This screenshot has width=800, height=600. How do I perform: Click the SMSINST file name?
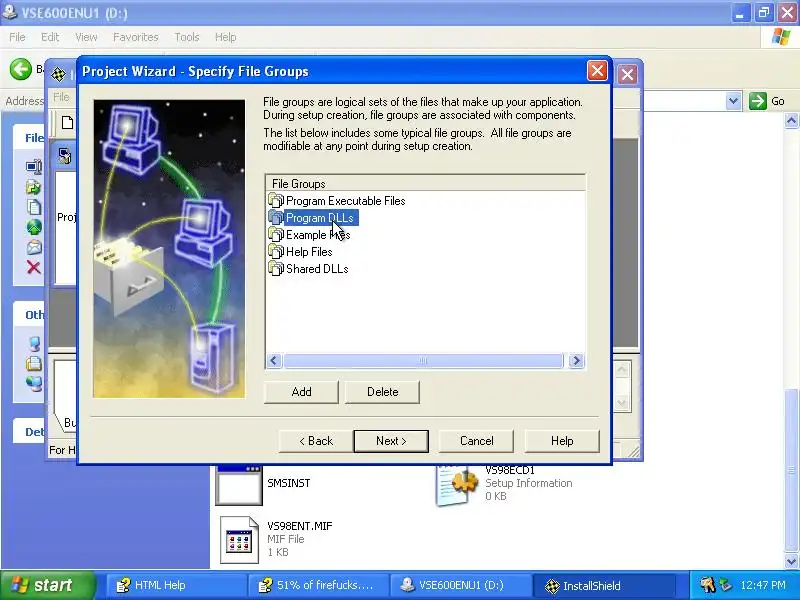pos(288,483)
